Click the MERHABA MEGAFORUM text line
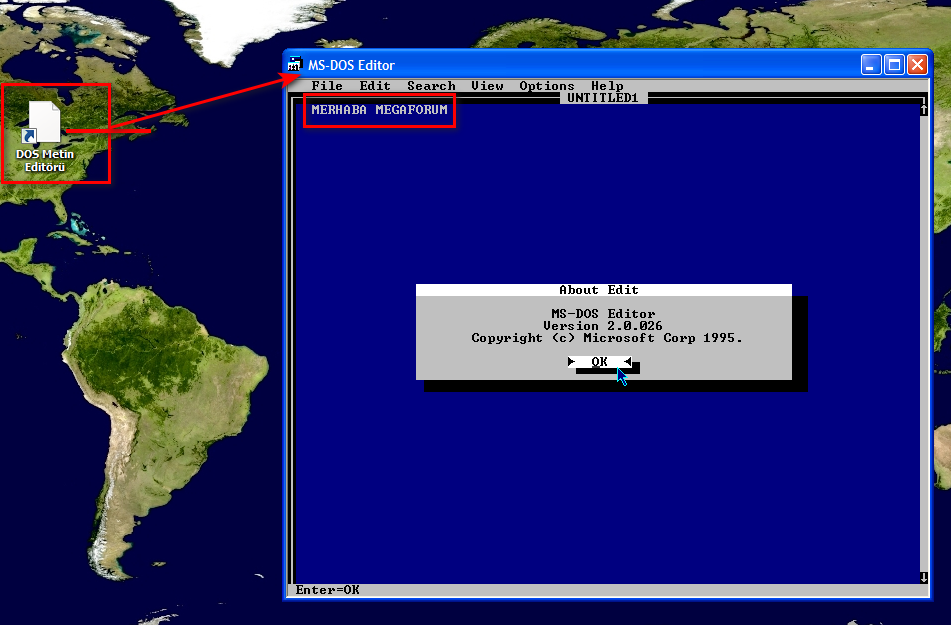951x625 pixels. (379, 110)
